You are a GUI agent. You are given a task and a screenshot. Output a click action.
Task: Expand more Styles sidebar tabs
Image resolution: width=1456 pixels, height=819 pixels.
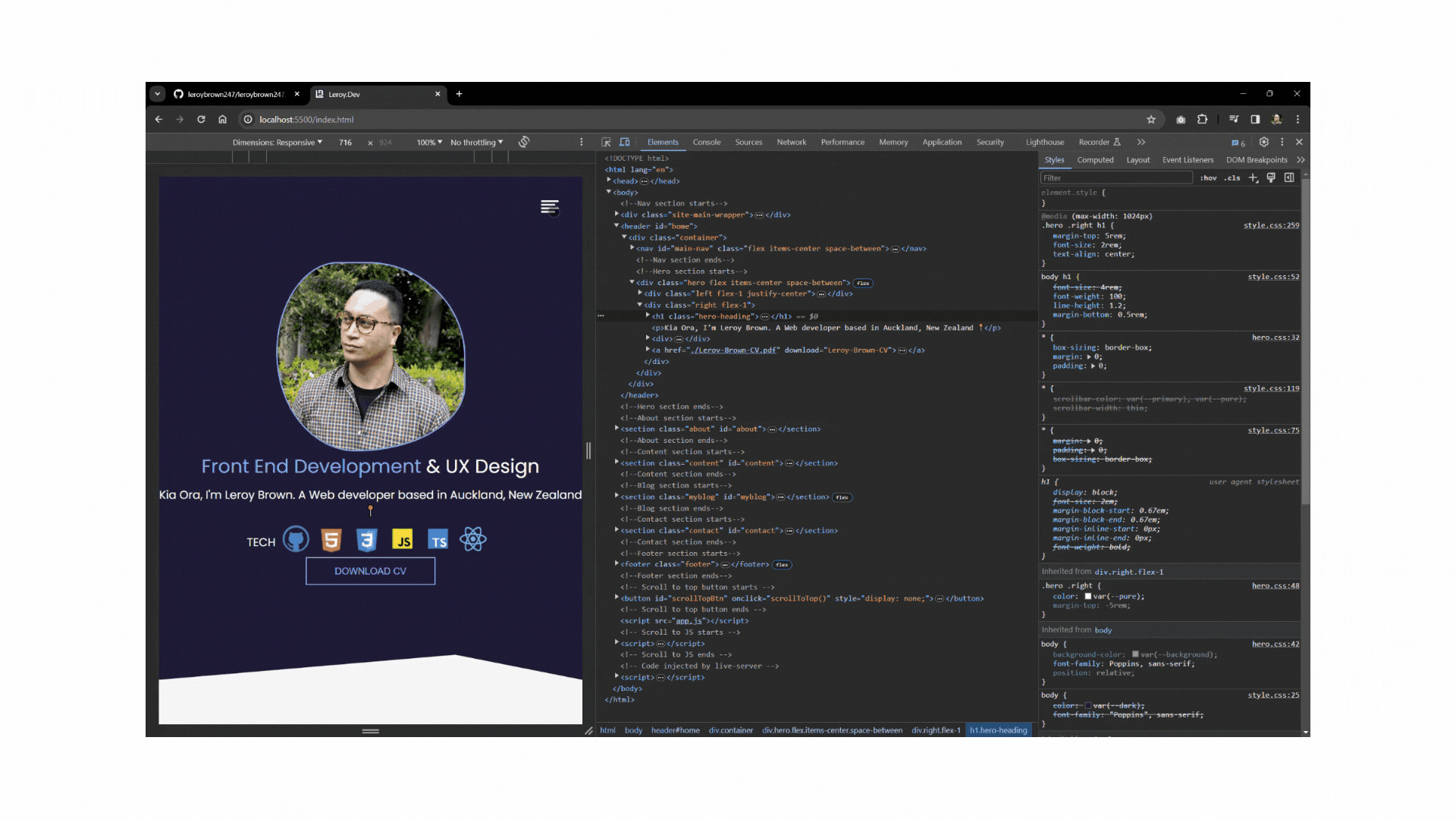[1301, 160]
